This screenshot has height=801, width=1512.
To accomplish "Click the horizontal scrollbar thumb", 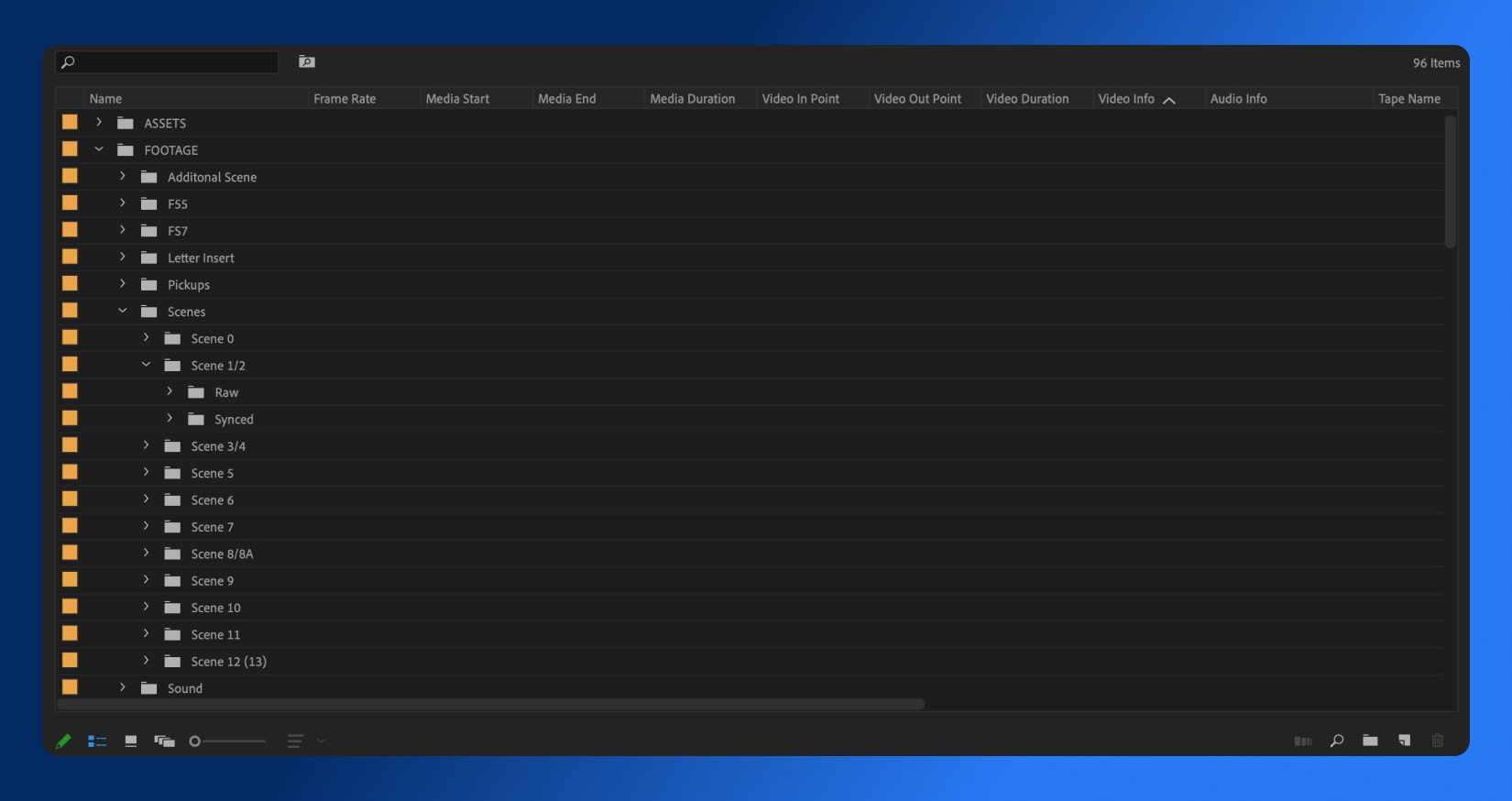I will coord(490,704).
